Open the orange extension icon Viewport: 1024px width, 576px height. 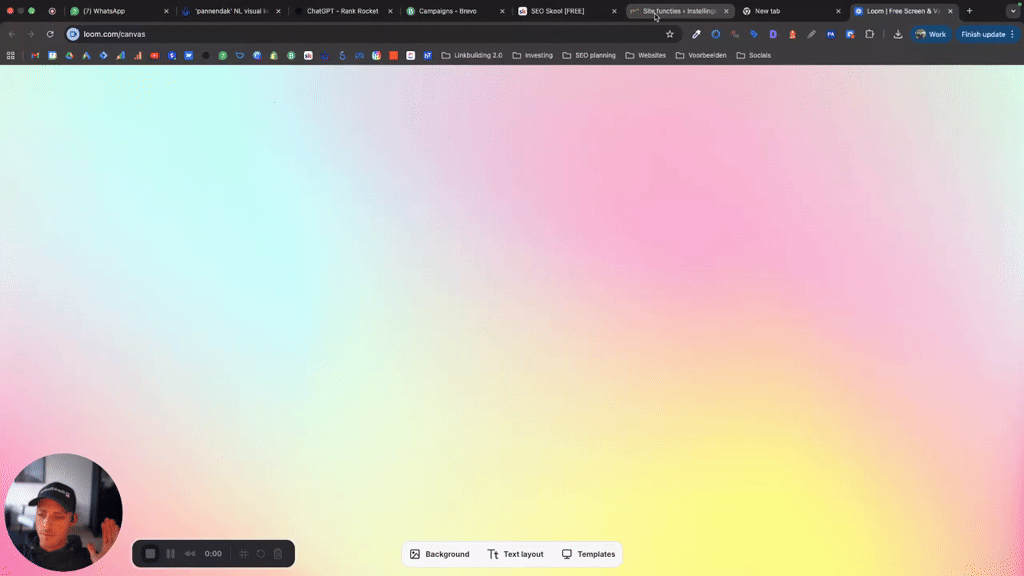[x=792, y=34]
